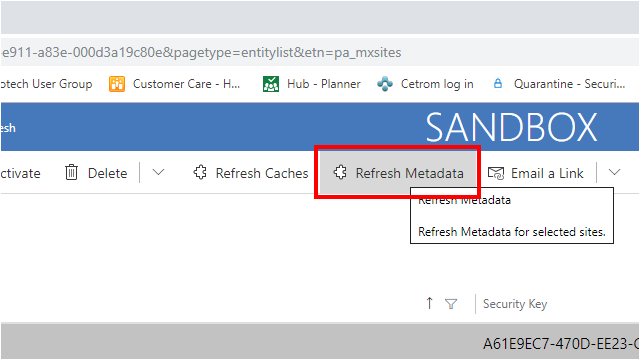This screenshot has width=640, height=360.
Task: Click the Security Key column header
Action: pos(515,304)
